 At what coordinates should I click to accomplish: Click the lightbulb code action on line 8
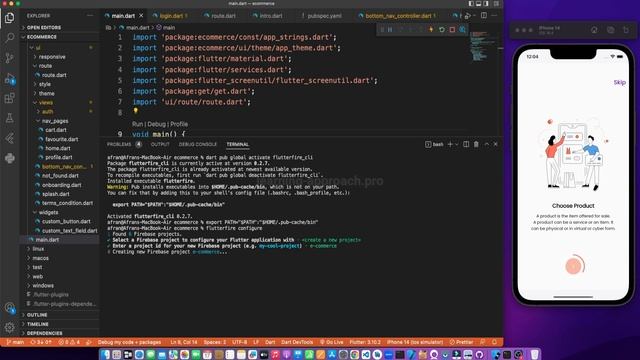[x=136, y=111]
